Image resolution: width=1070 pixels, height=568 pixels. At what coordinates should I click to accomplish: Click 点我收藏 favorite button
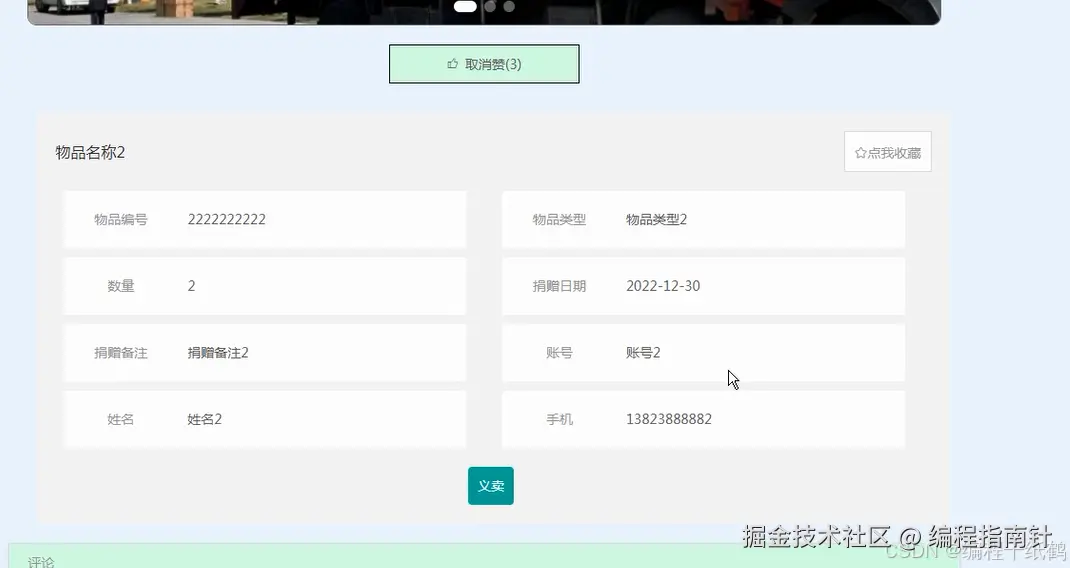888,152
